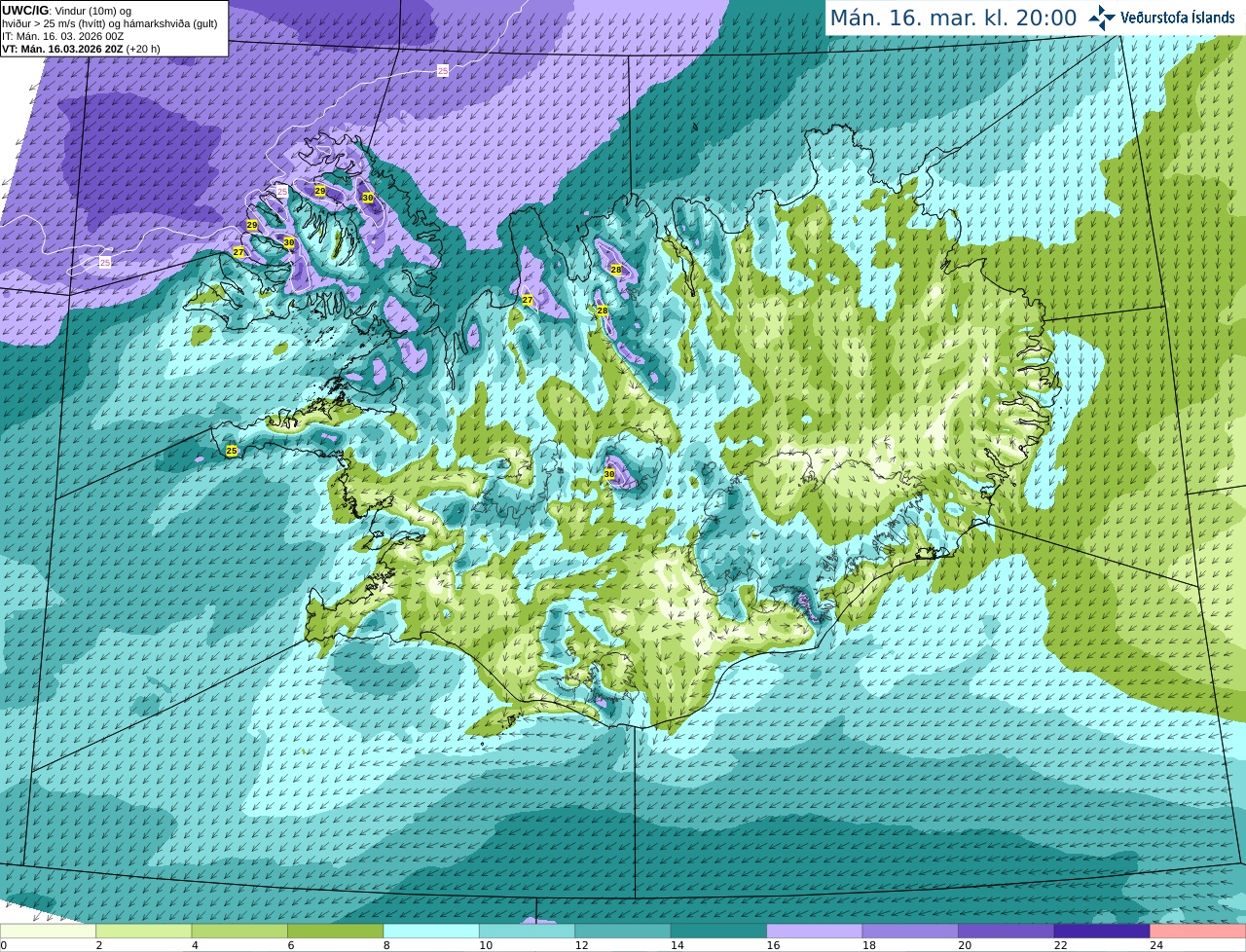Pick the 0–2 m/s pale yellow swatch
This screenshot has width=1246, height=952.
point(48,931)
